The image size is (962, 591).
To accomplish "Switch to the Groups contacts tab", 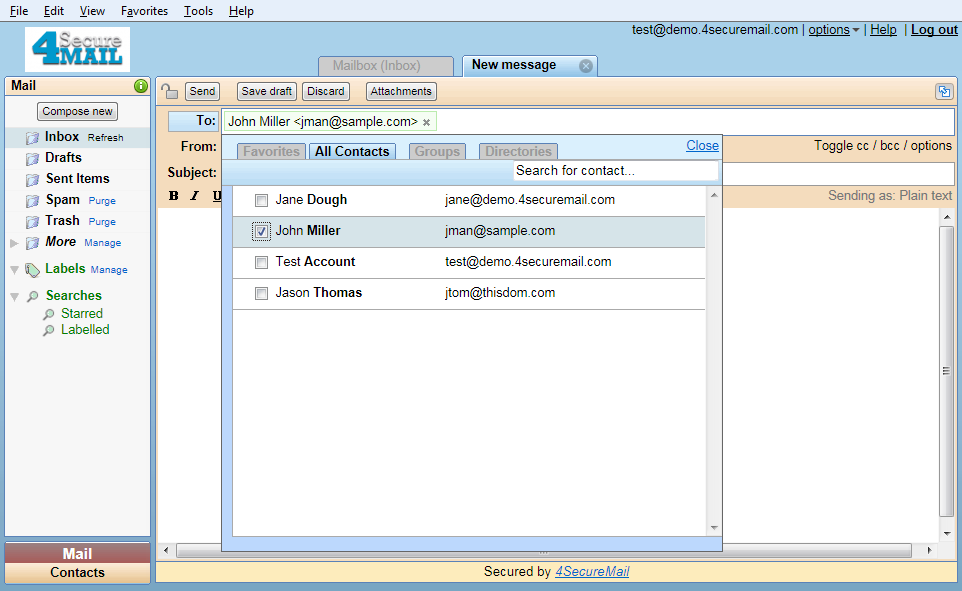I will [437, 152].
